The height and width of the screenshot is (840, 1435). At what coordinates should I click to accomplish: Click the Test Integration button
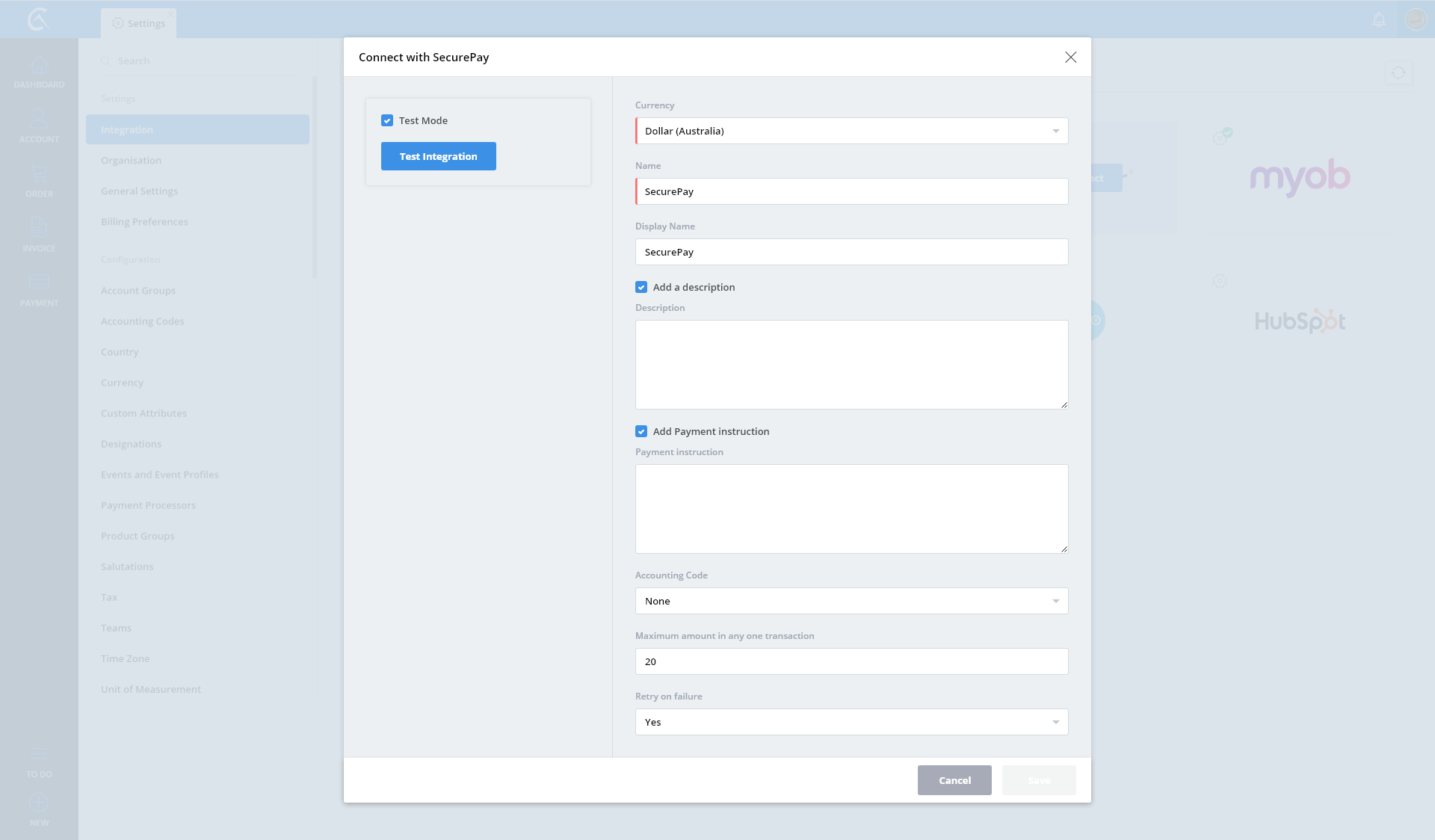pyautogui.click(x=438, y=156)
